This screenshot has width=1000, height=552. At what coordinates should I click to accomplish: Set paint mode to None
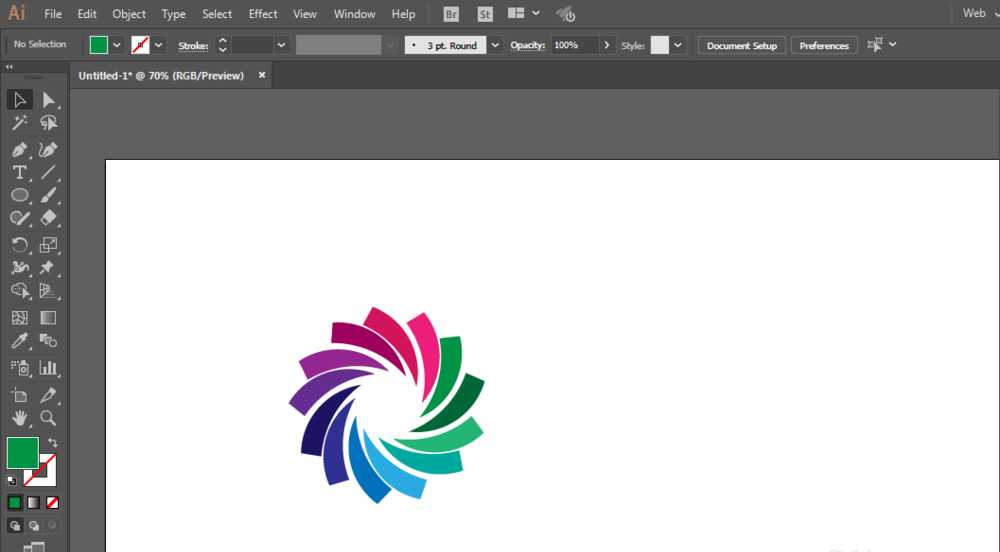[x=52, y=502]
